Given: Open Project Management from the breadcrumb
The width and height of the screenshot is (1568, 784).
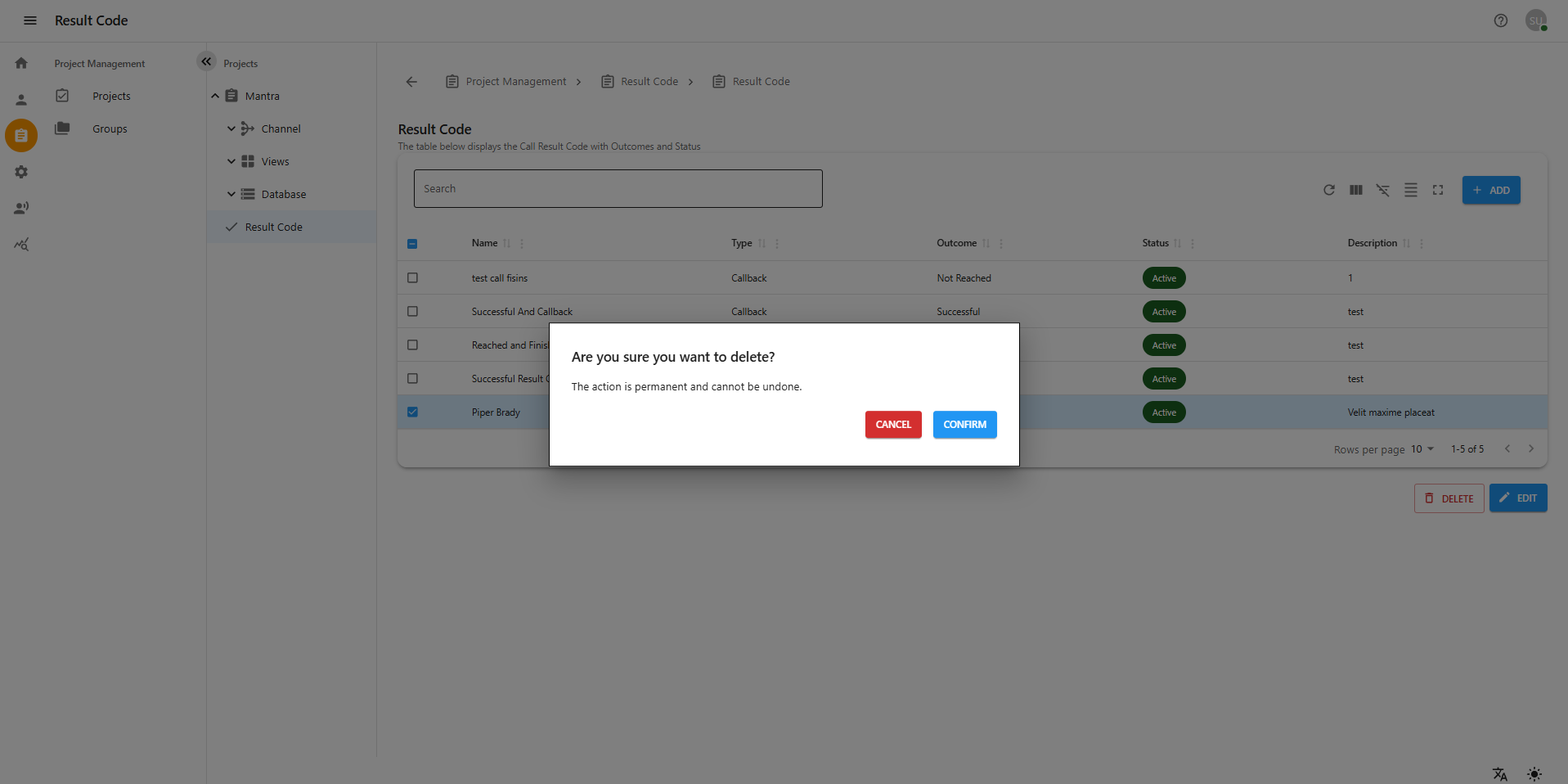Looking at the screenshot, I should [515, 81].
